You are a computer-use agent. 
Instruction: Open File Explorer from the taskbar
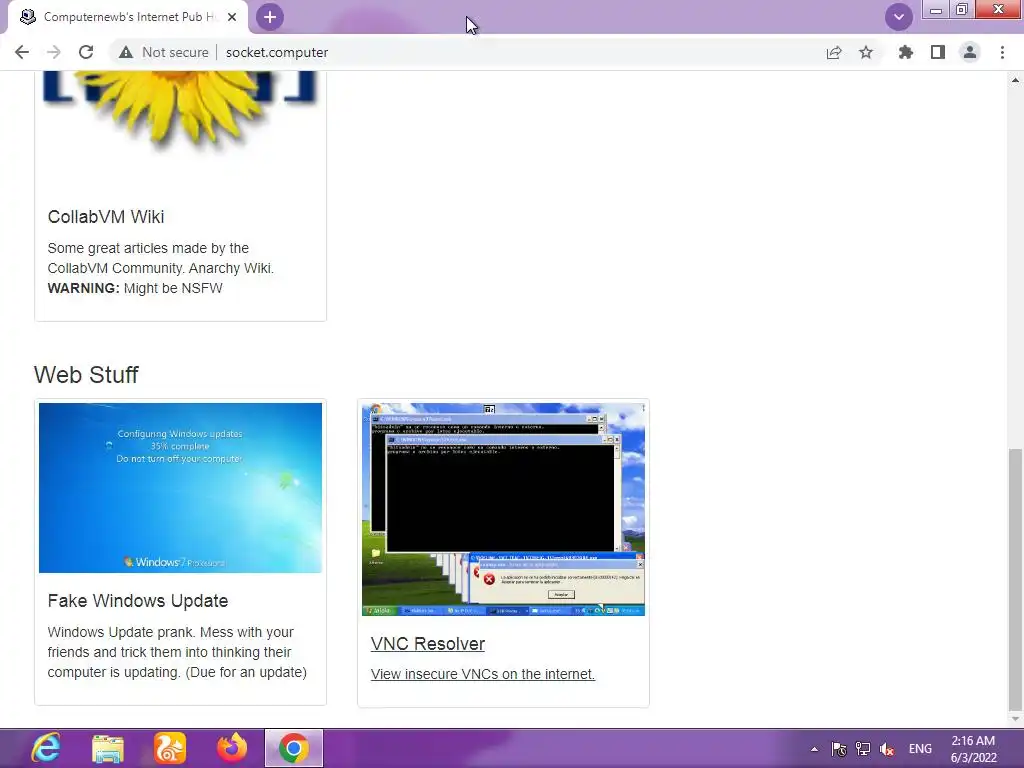point(108,748)
